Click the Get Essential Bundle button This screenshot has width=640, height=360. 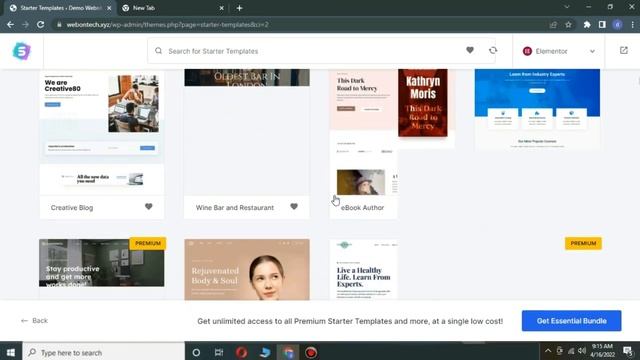[571, 321]
